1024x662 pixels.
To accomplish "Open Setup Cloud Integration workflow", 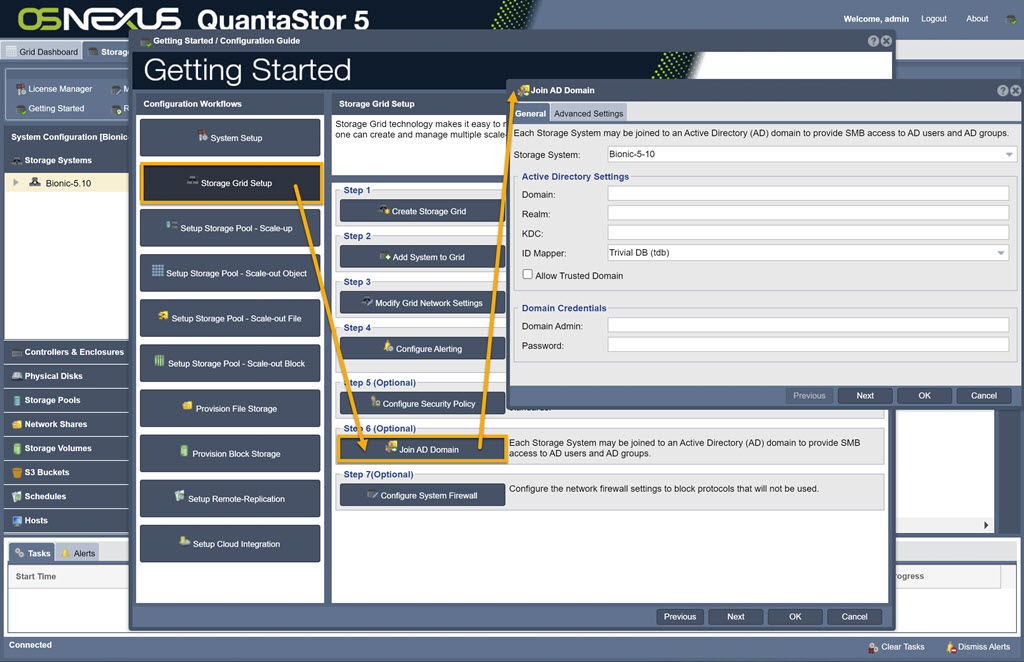I will 230,543.
